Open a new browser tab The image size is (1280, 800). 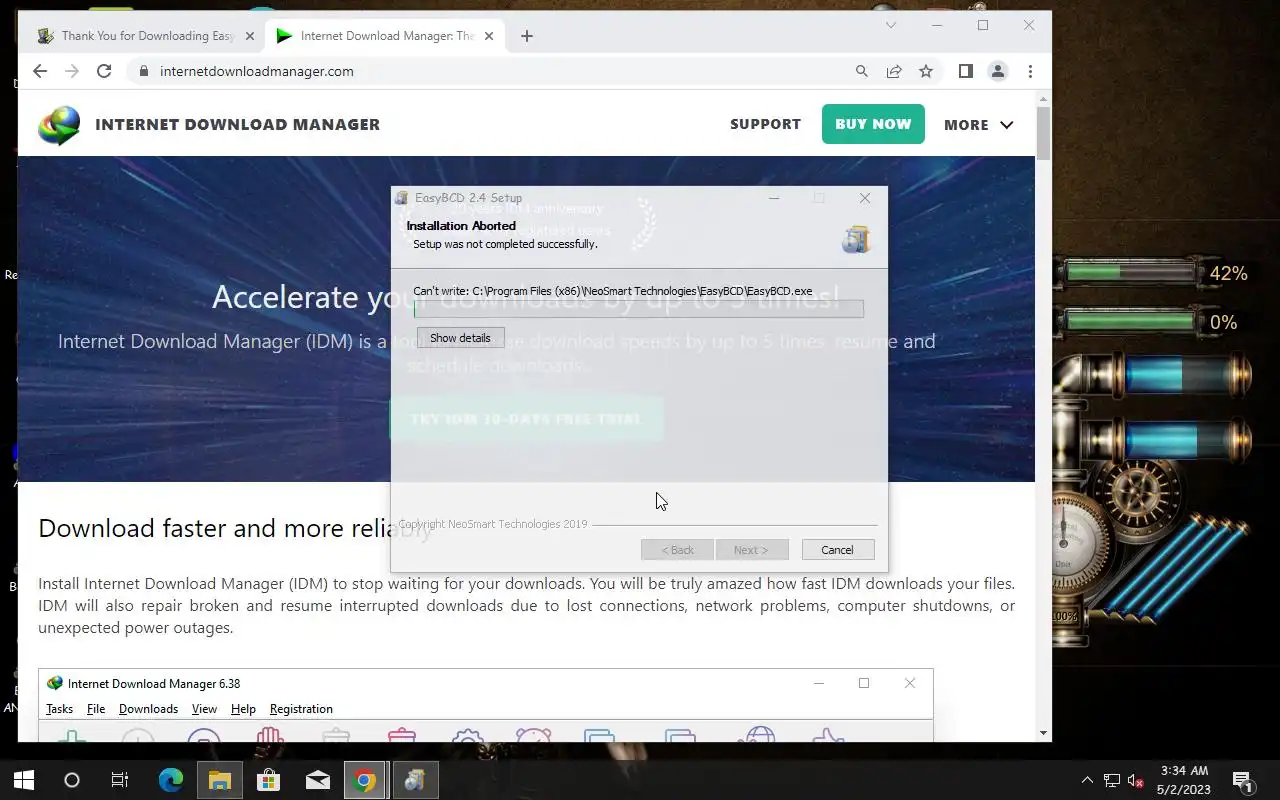pyautogui.click(x=527, y=36)
